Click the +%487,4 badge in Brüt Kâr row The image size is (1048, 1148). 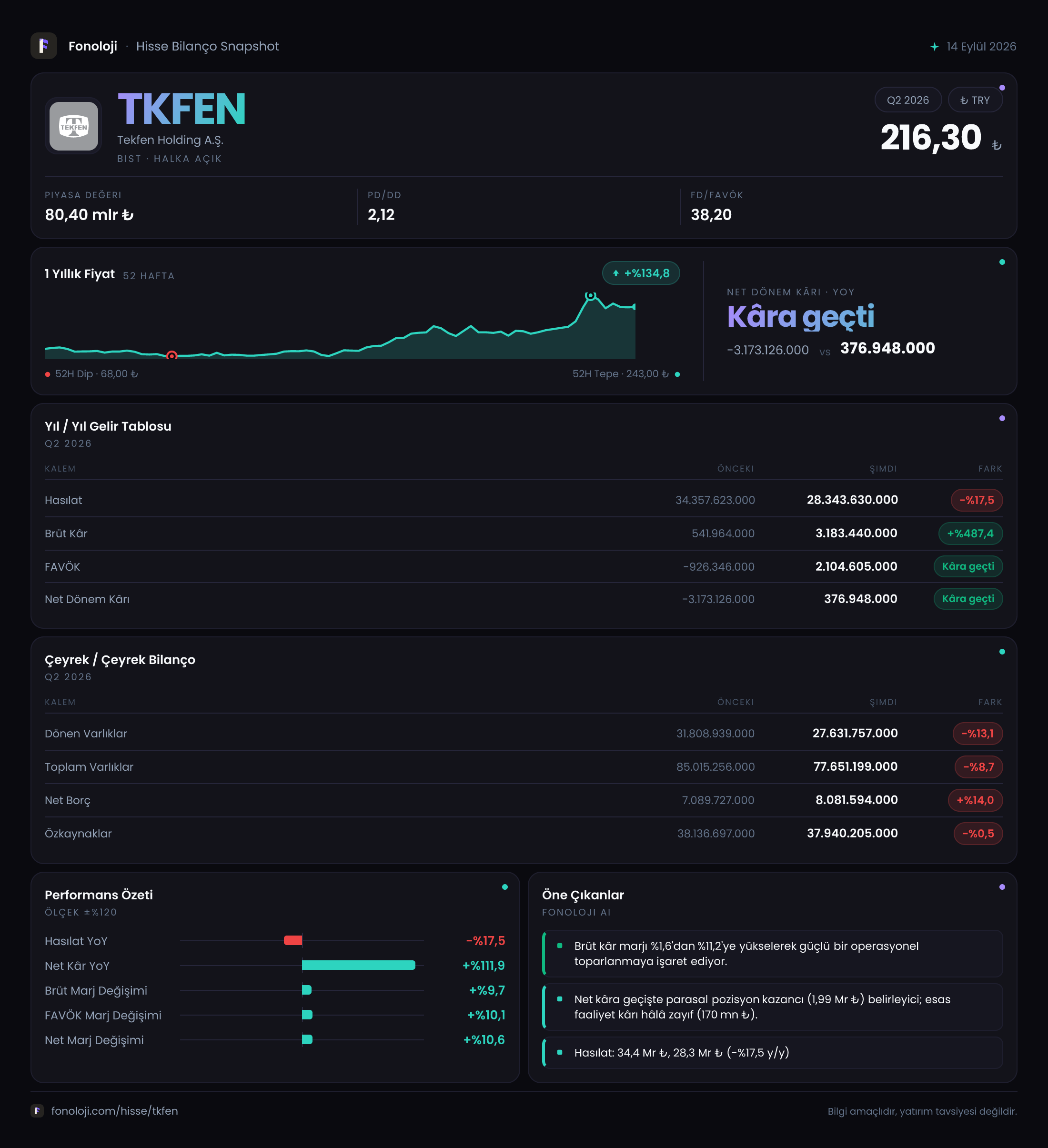point(970,534)
